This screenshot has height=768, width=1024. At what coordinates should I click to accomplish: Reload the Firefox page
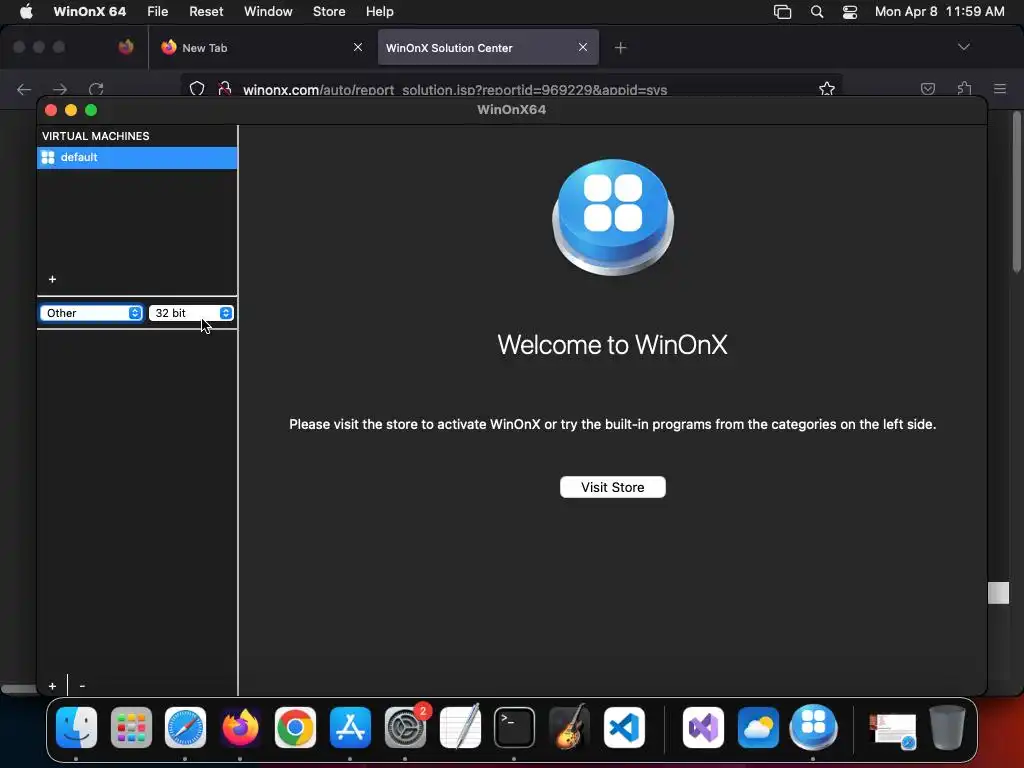pos(97,89)
